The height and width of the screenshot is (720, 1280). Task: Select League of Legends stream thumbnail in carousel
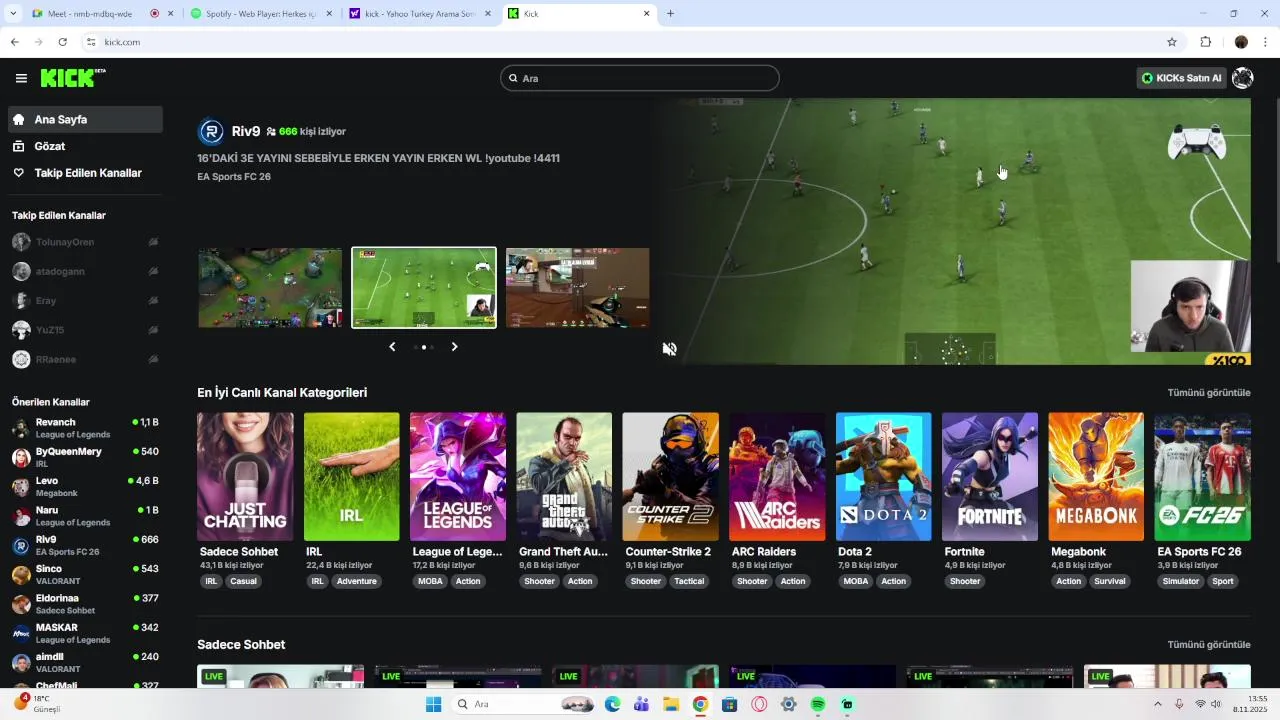pyautogui.click(x=270, y=288)
